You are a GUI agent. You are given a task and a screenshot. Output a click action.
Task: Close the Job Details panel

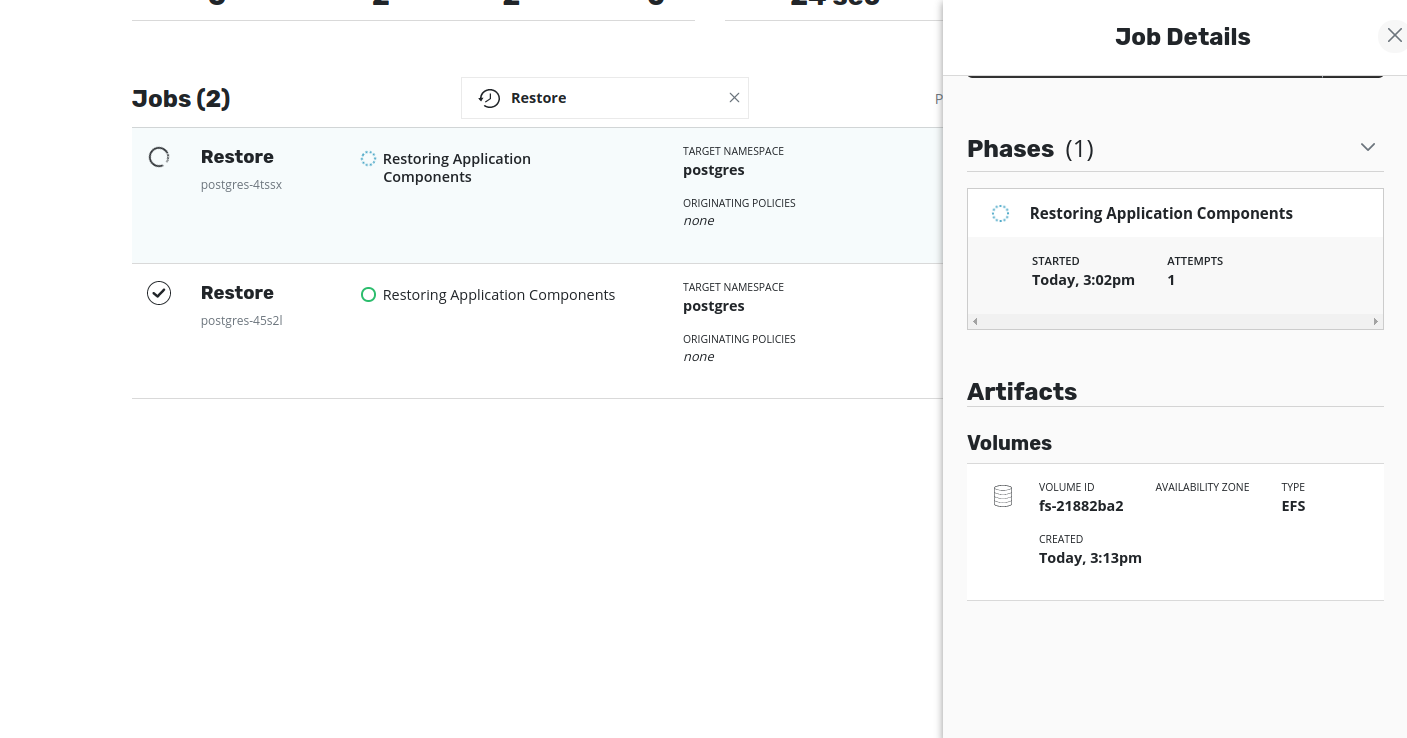coord(1394,36)
